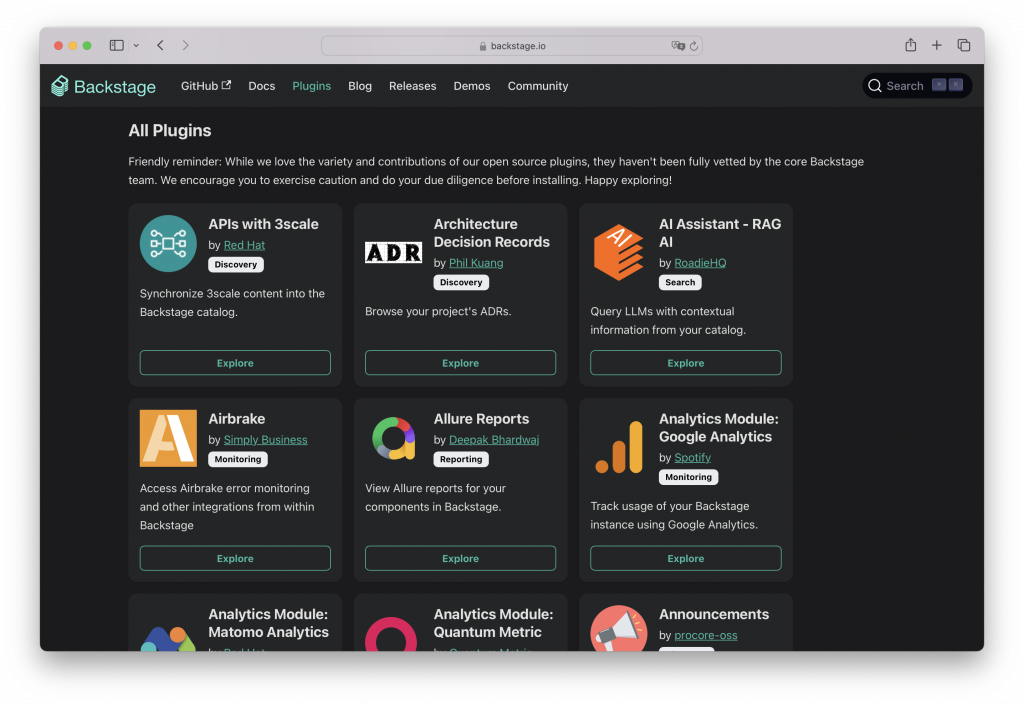The width and height of the screenshot is (1024, 704).
Task: Reload the page with refresh icon
Action: tap(694, 46)
